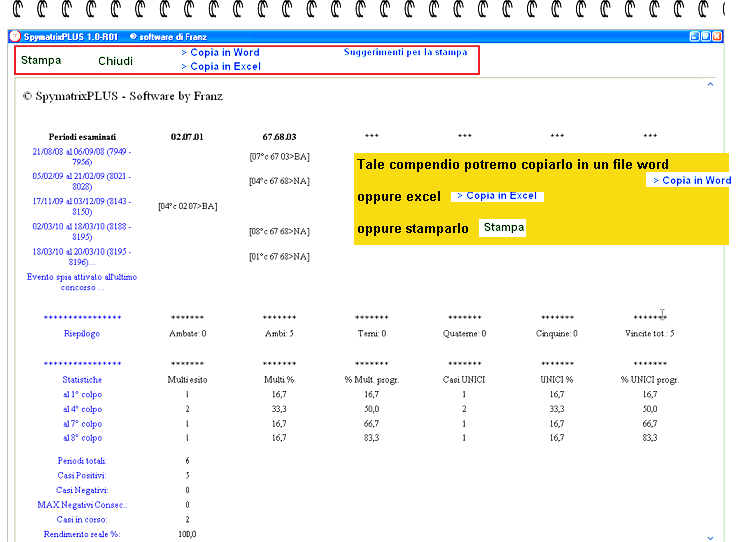The height and width of the screenshot is (542, 736).
Task: Click result [07°c 67 03>BA]
Action: click(279, 157)
